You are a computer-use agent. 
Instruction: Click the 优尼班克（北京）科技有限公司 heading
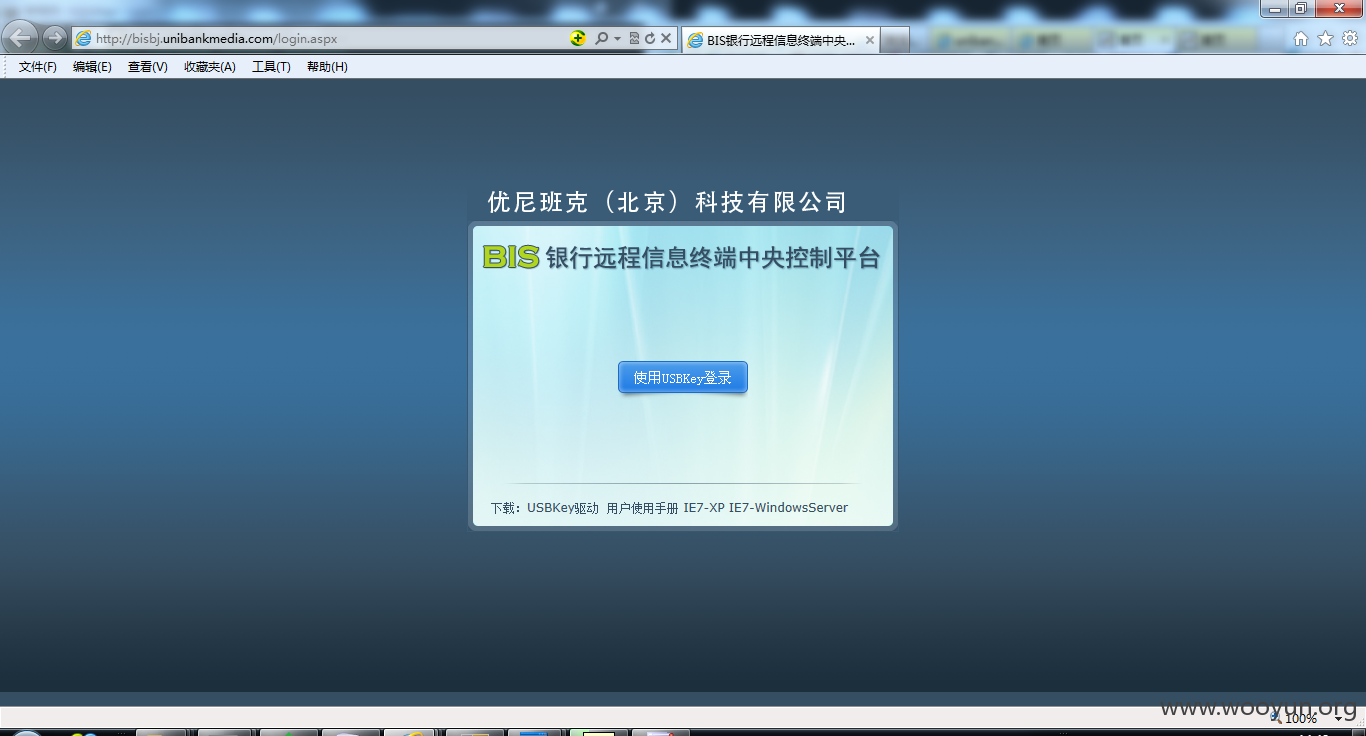[x=667, y=202]
